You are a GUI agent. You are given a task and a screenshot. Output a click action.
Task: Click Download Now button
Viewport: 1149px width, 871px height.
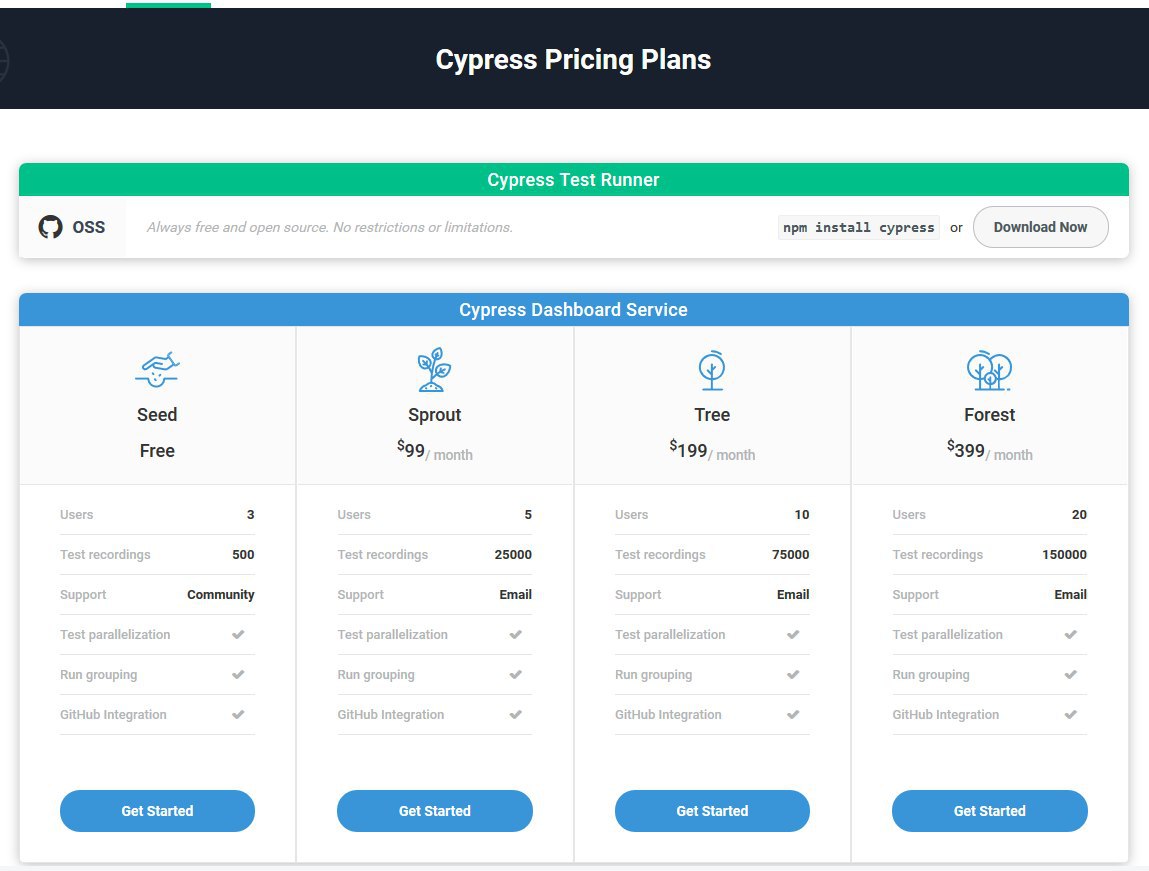1041,227
